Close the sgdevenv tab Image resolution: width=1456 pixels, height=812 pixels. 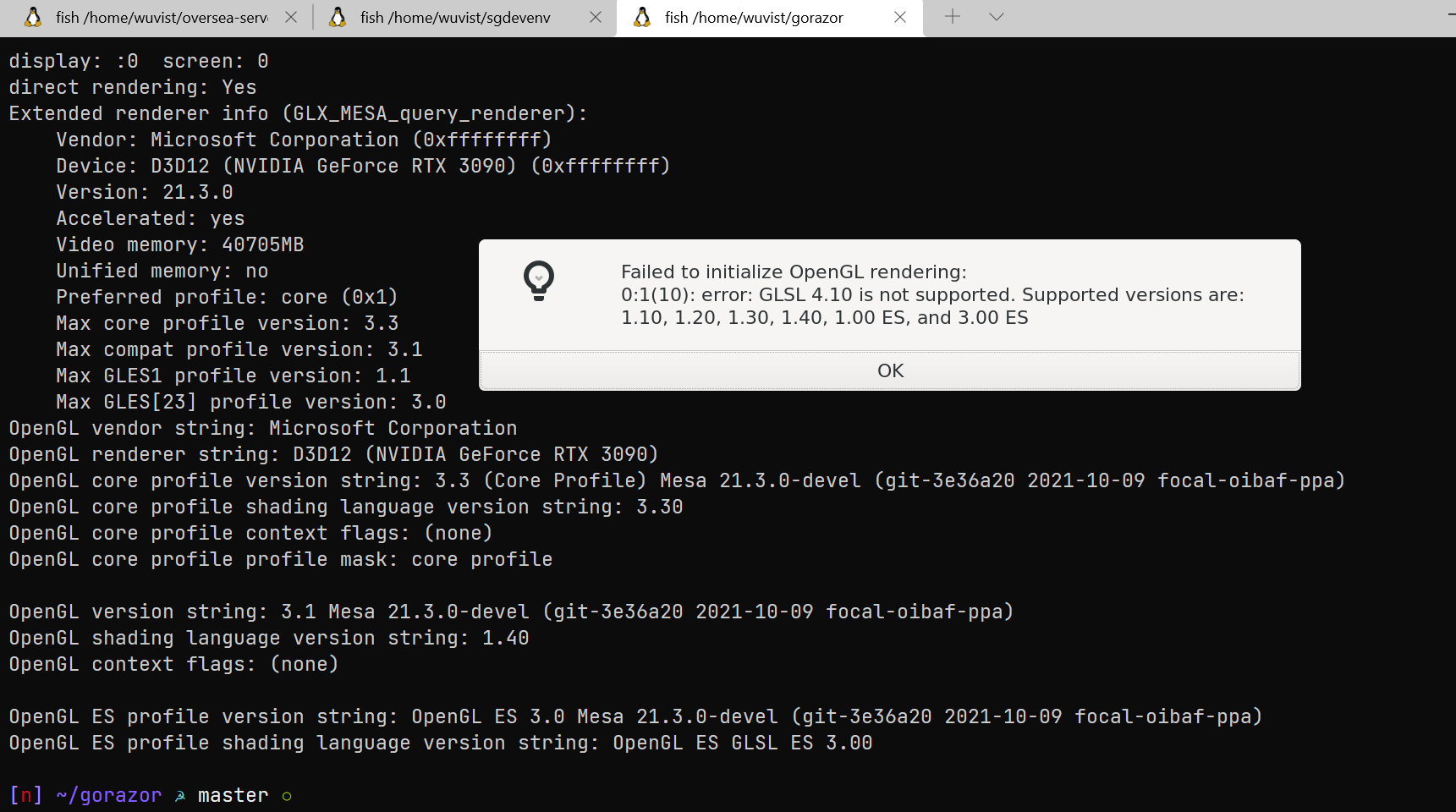(x=595, y=17)
